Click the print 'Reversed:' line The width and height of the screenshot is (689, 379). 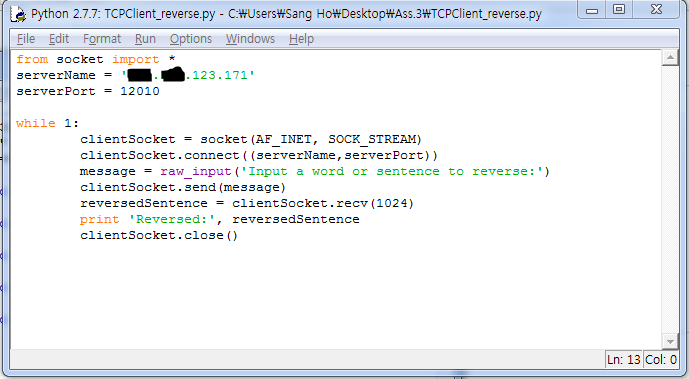click(x=220, y=220)
